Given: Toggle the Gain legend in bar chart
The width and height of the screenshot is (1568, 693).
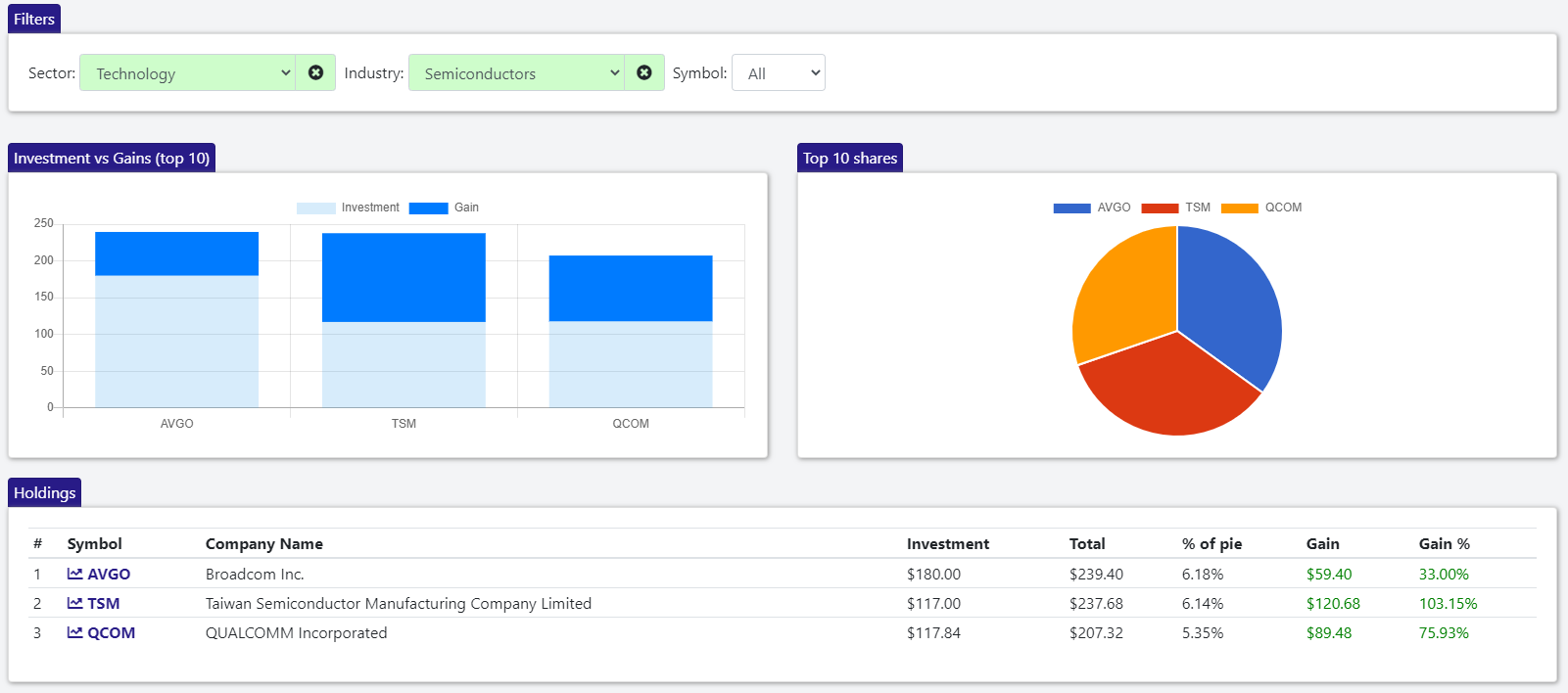Looking at the screenshot, I should 444,208.
